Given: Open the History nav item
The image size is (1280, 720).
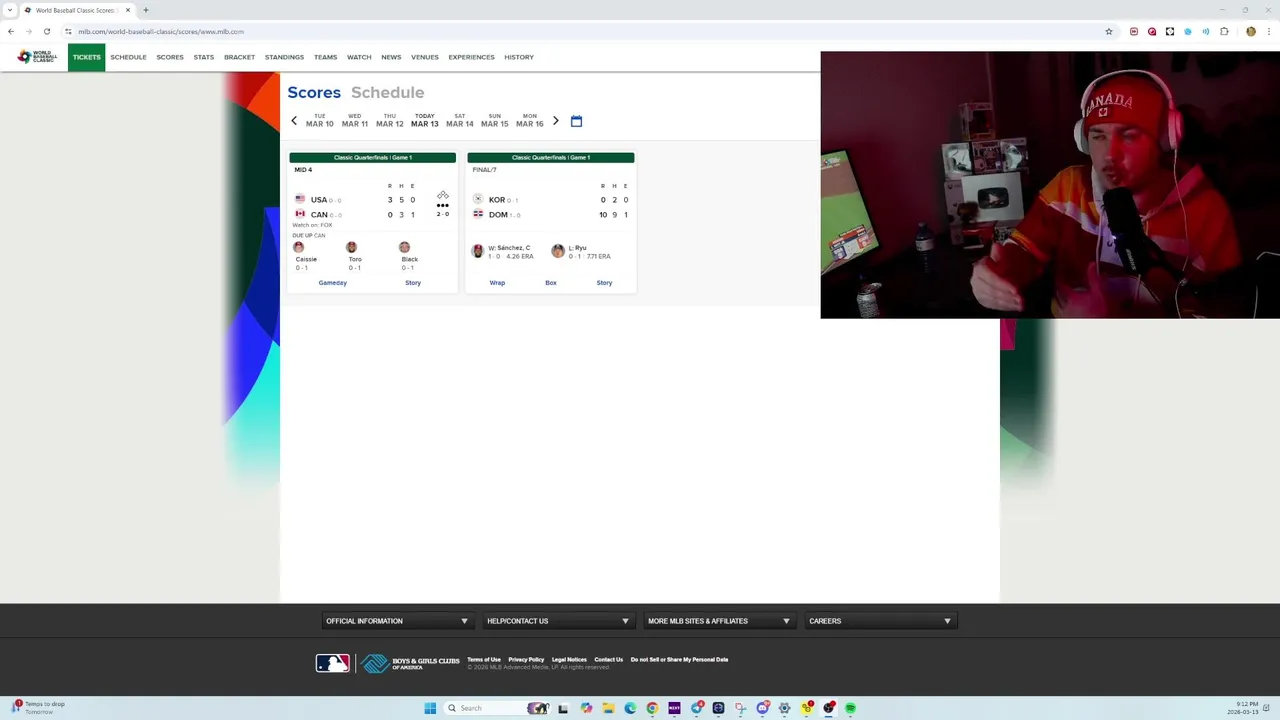Looking at the screenshot, I should point(519,57).
